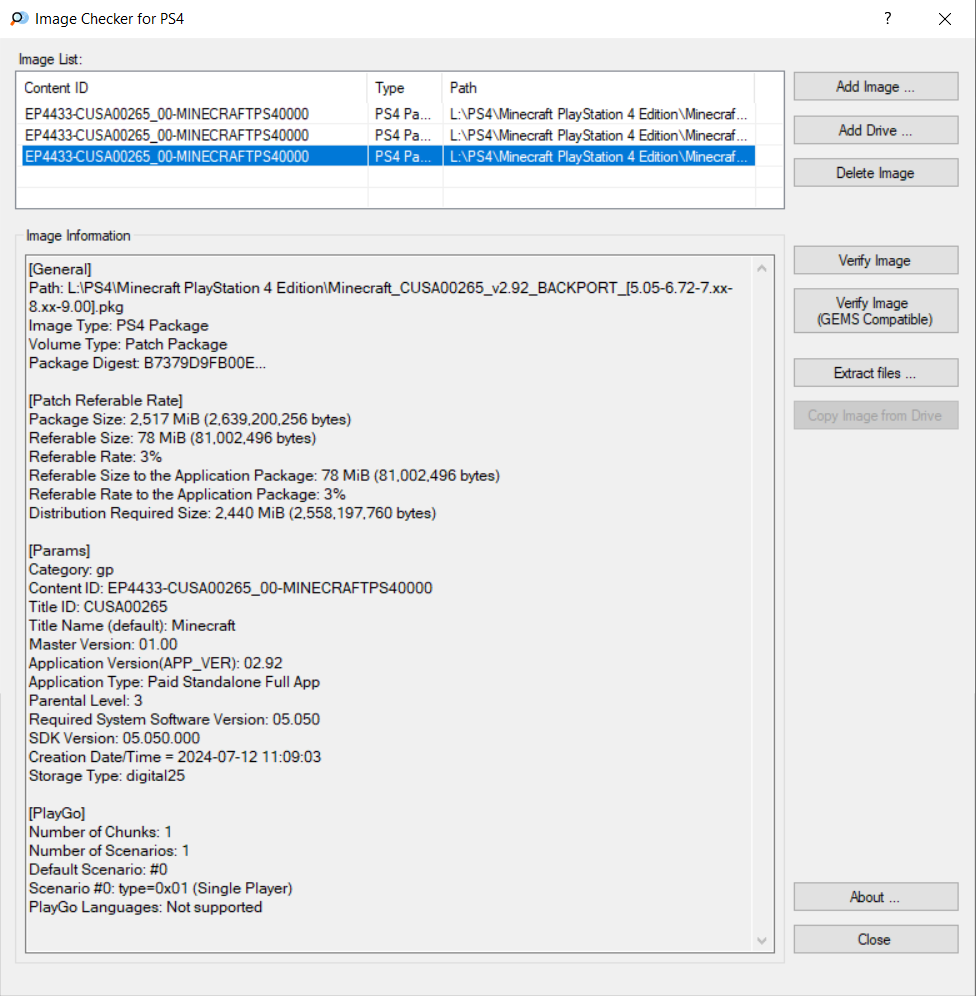
Task: Open the Extract files dialog
Action: pos(876,373)
